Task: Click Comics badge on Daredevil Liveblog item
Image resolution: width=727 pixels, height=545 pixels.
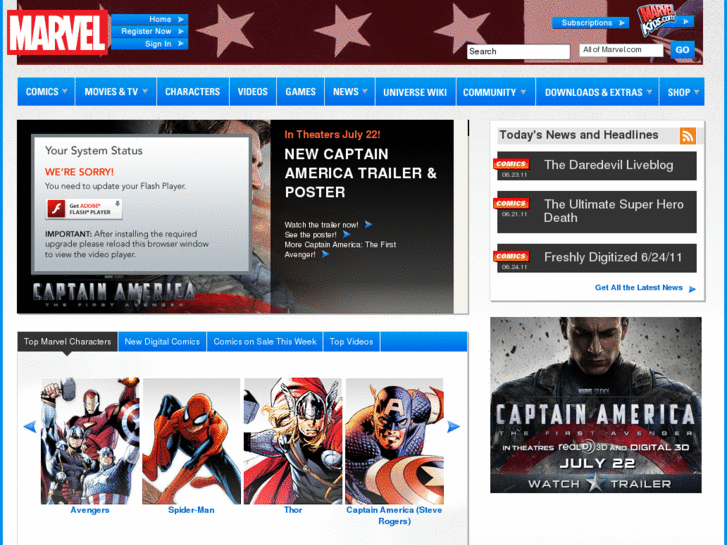Action: pos(511,164)
